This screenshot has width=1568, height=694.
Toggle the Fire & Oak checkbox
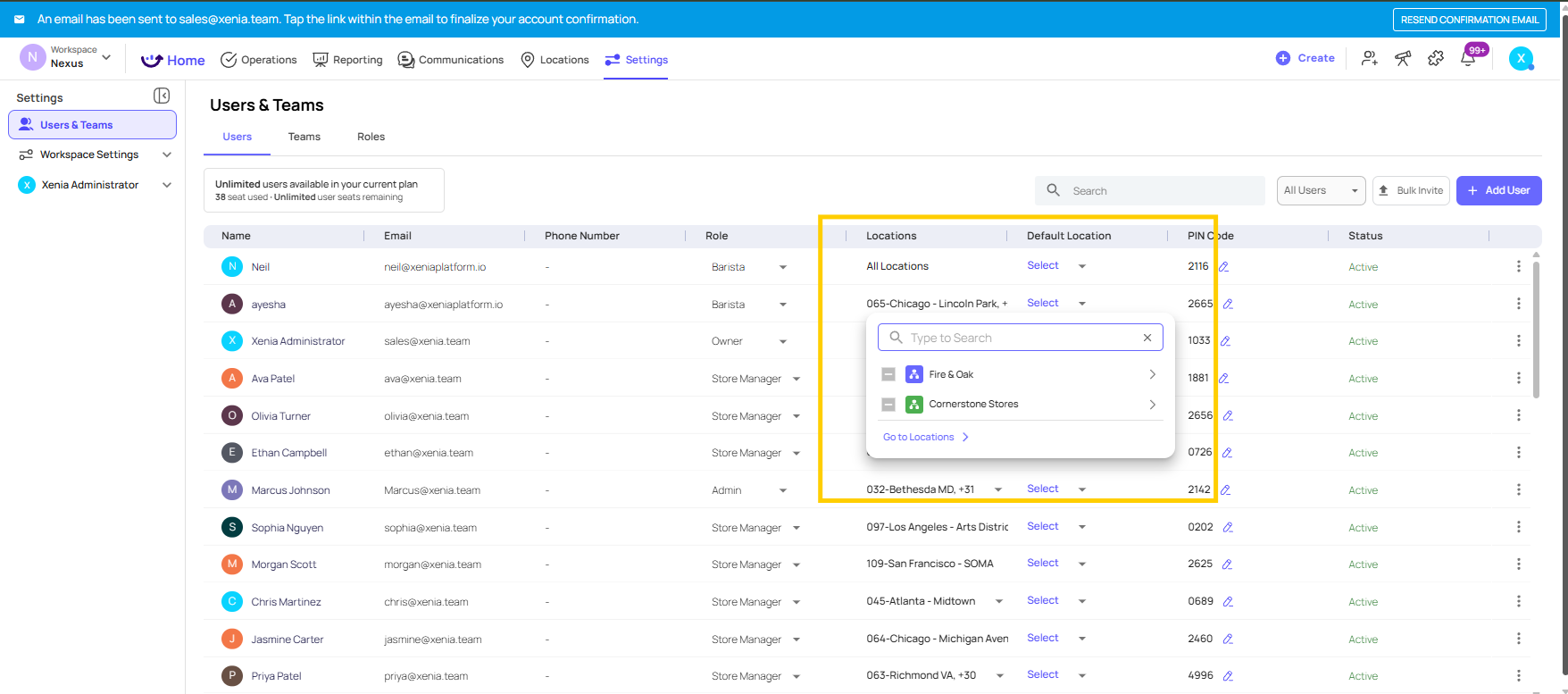888,374
